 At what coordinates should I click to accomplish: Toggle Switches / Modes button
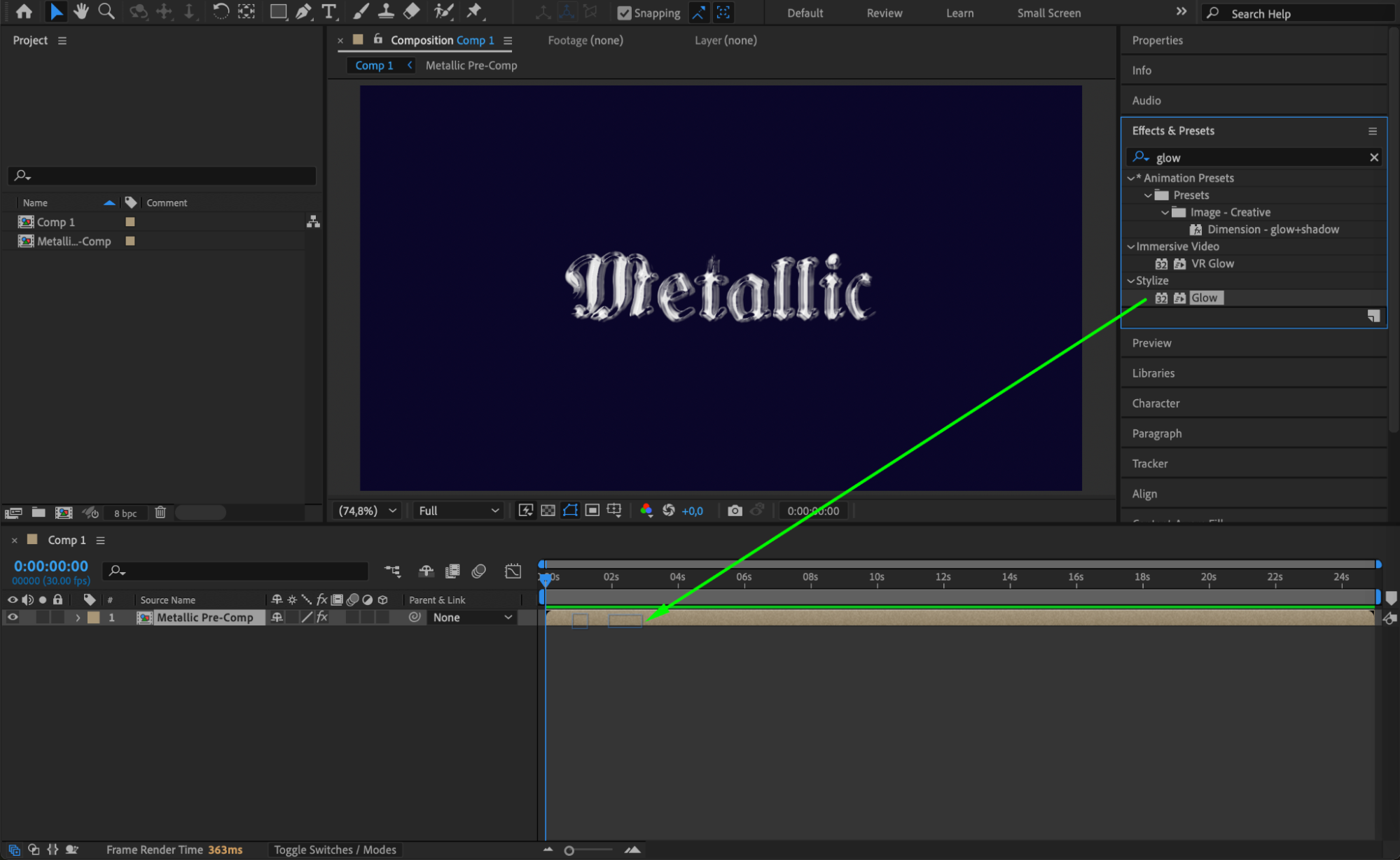(x=335, y=849)
